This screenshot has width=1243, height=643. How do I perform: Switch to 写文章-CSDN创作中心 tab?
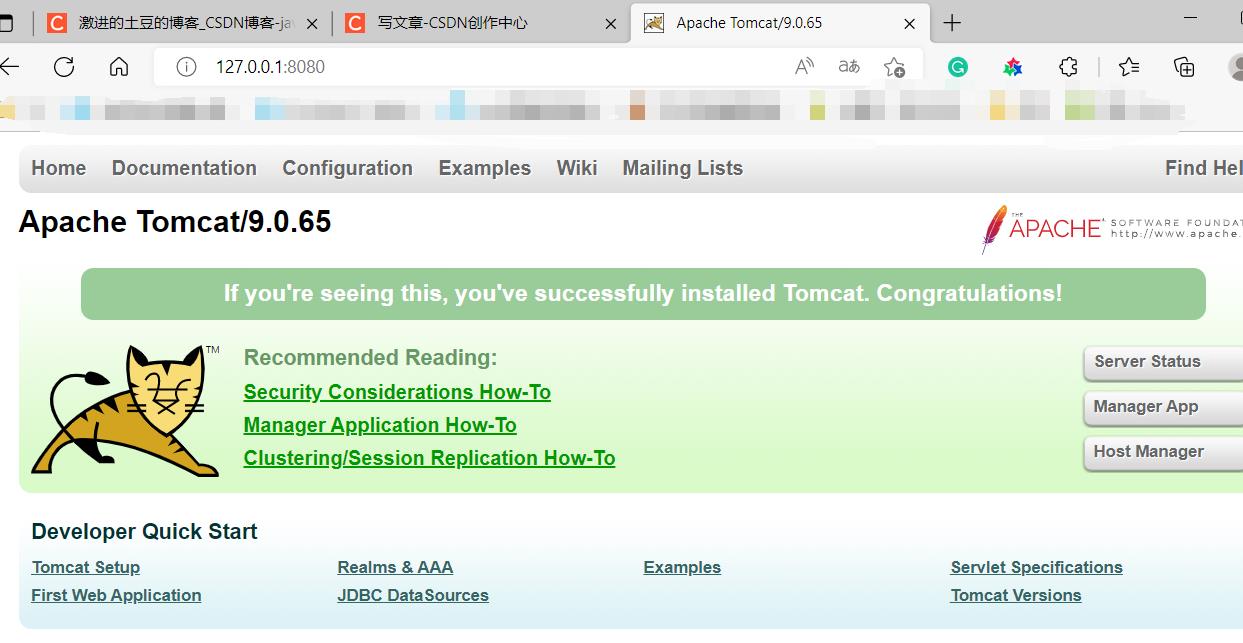[481, 23]
